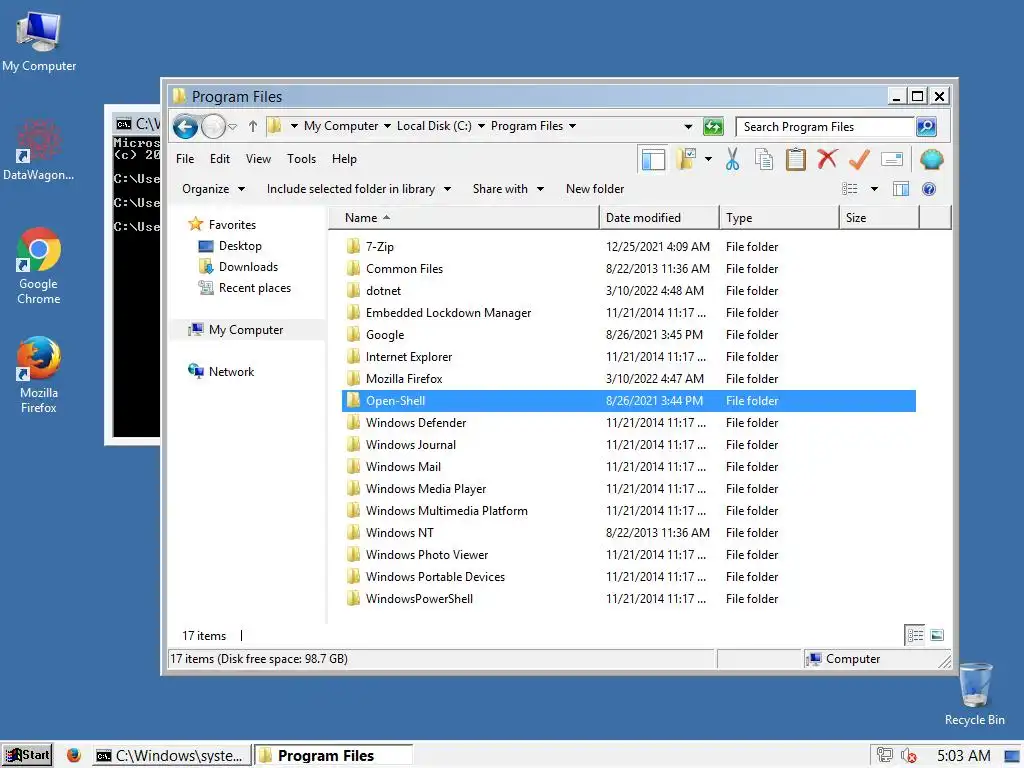Click the muted speaker volume tray icon
The height and width of the screenshot is (768, 1024).
pos(908,756)
